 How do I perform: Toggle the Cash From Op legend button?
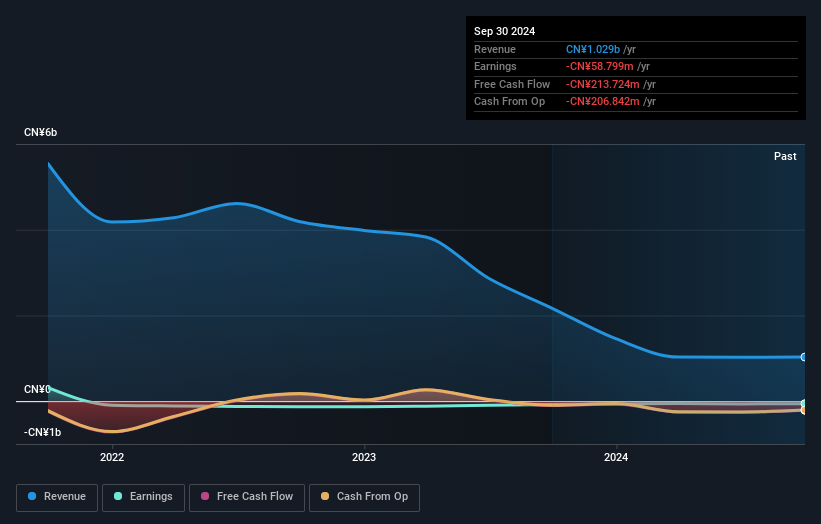point(364,497)
